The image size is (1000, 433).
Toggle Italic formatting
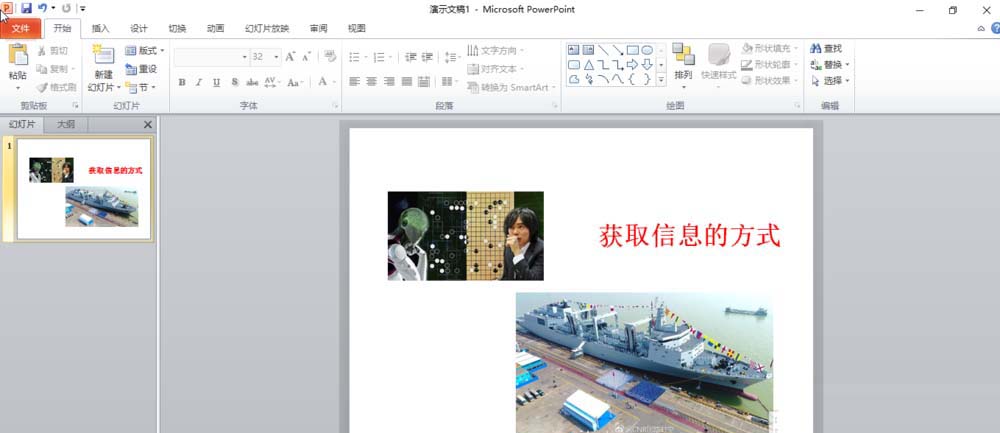[x=199, y=82]
